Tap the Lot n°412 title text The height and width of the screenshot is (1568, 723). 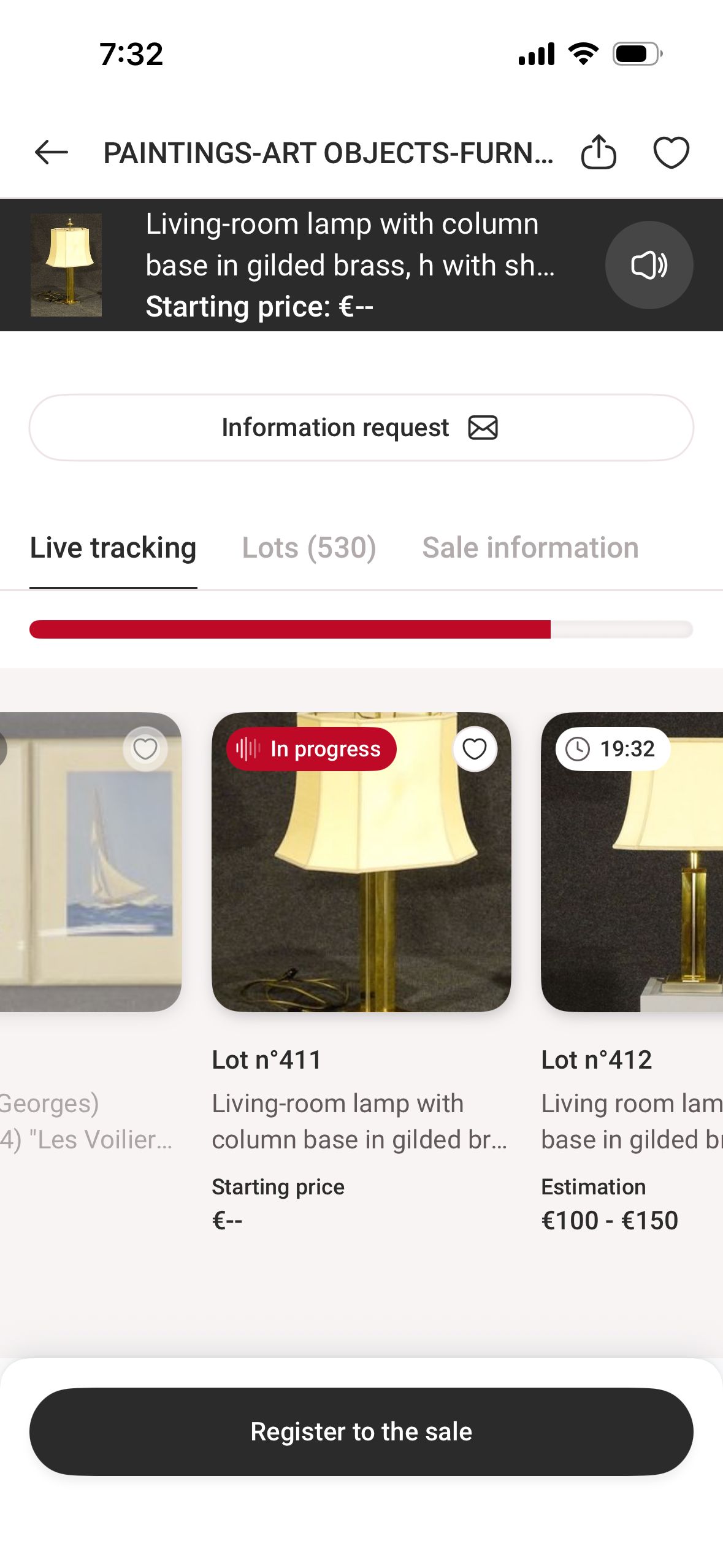pos(596,1059)
